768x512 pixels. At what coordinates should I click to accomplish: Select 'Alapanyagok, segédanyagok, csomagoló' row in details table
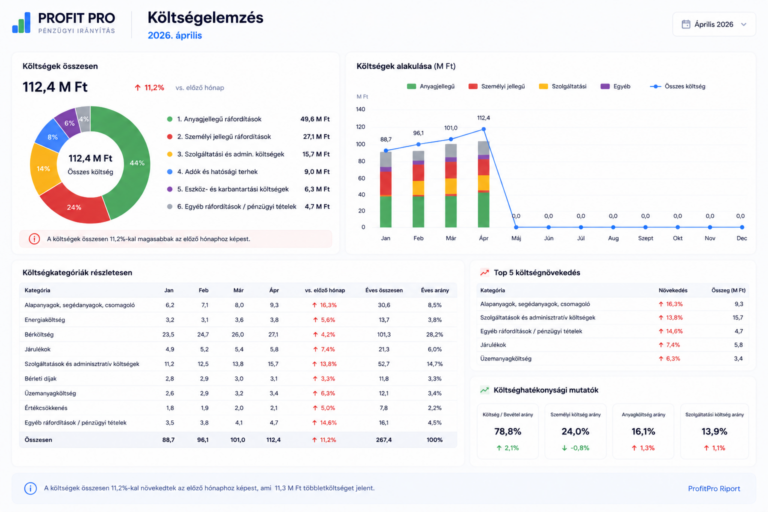tap(238, 305)
